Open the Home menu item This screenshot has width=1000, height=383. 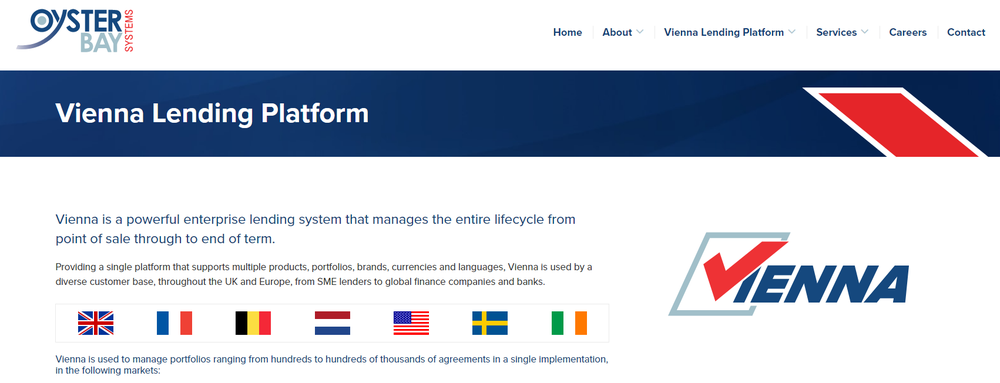click(x=568, y=32)
